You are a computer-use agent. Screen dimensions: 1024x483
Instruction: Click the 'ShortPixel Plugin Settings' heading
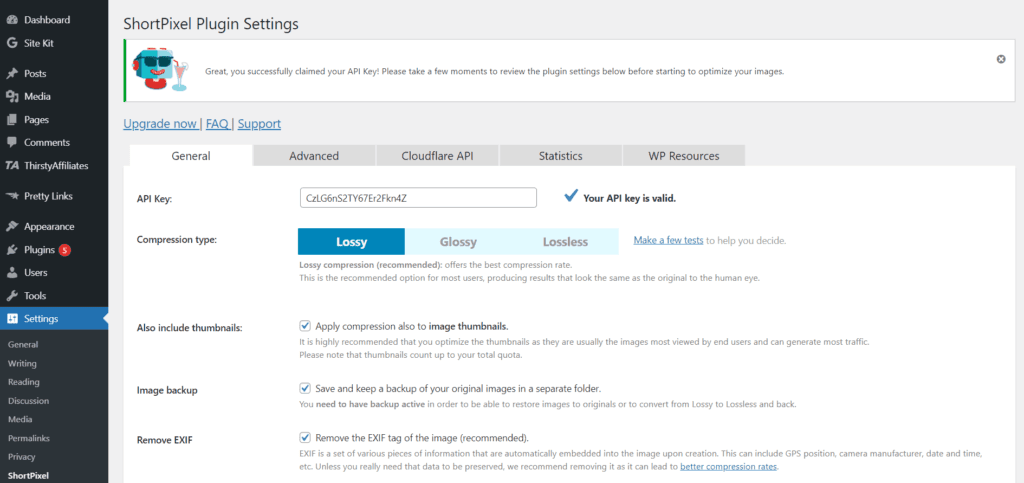coord(211,24)
